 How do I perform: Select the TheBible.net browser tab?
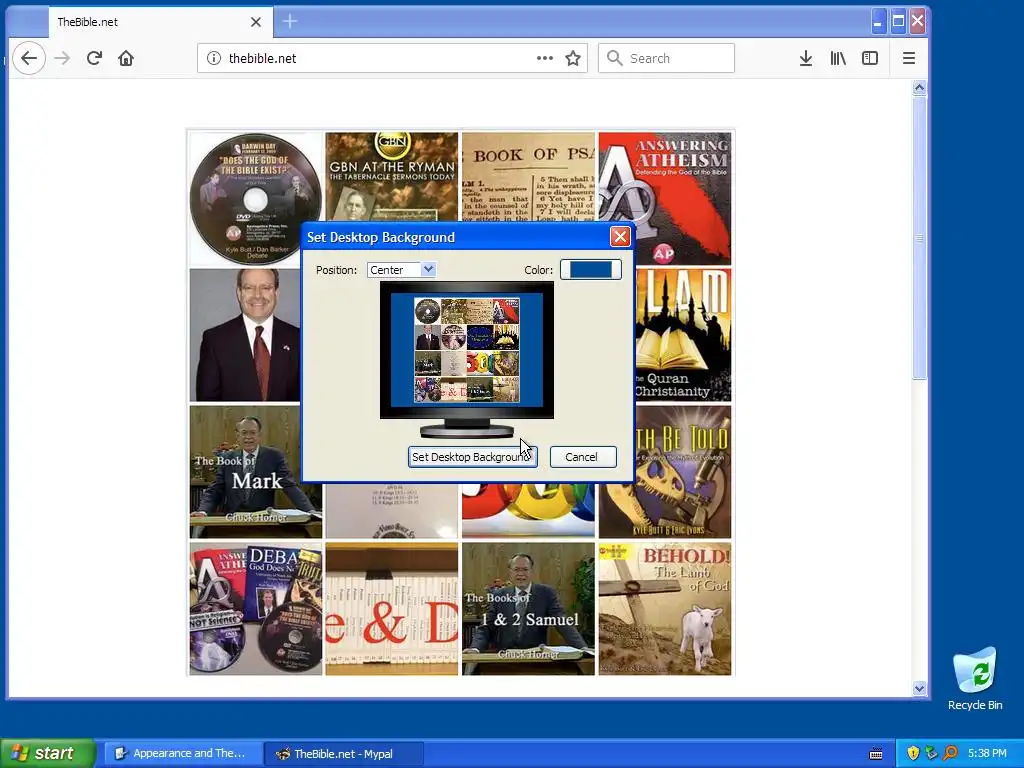tap(161, 22)
